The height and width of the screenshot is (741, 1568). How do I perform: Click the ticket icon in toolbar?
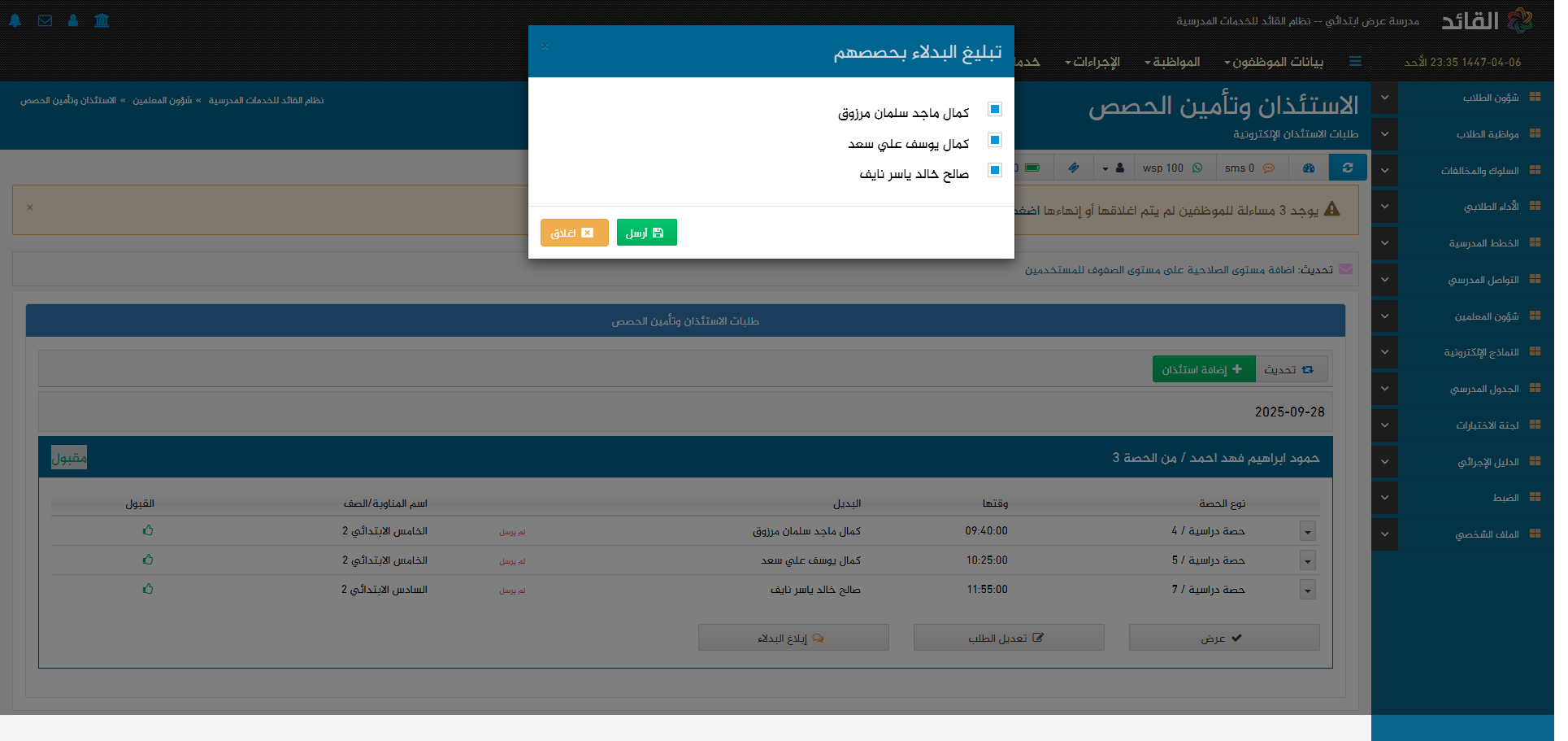(1074, 168)
